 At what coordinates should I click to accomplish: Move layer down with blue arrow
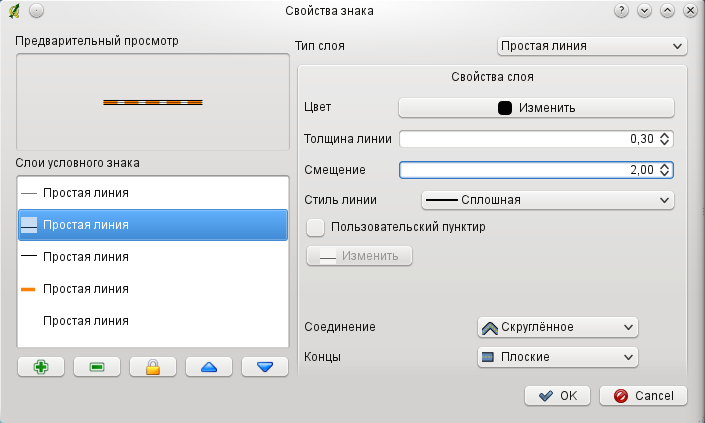pyautogui.click(x=265, y=367)
